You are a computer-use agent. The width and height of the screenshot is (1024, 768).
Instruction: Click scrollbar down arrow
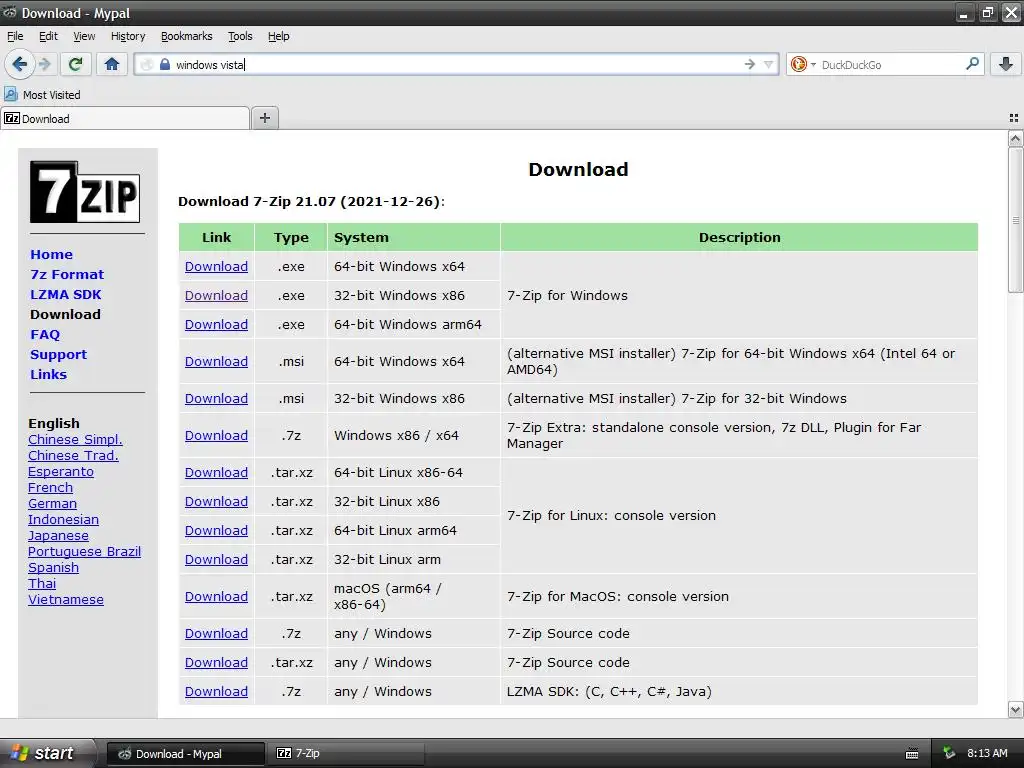point(1015,710)
